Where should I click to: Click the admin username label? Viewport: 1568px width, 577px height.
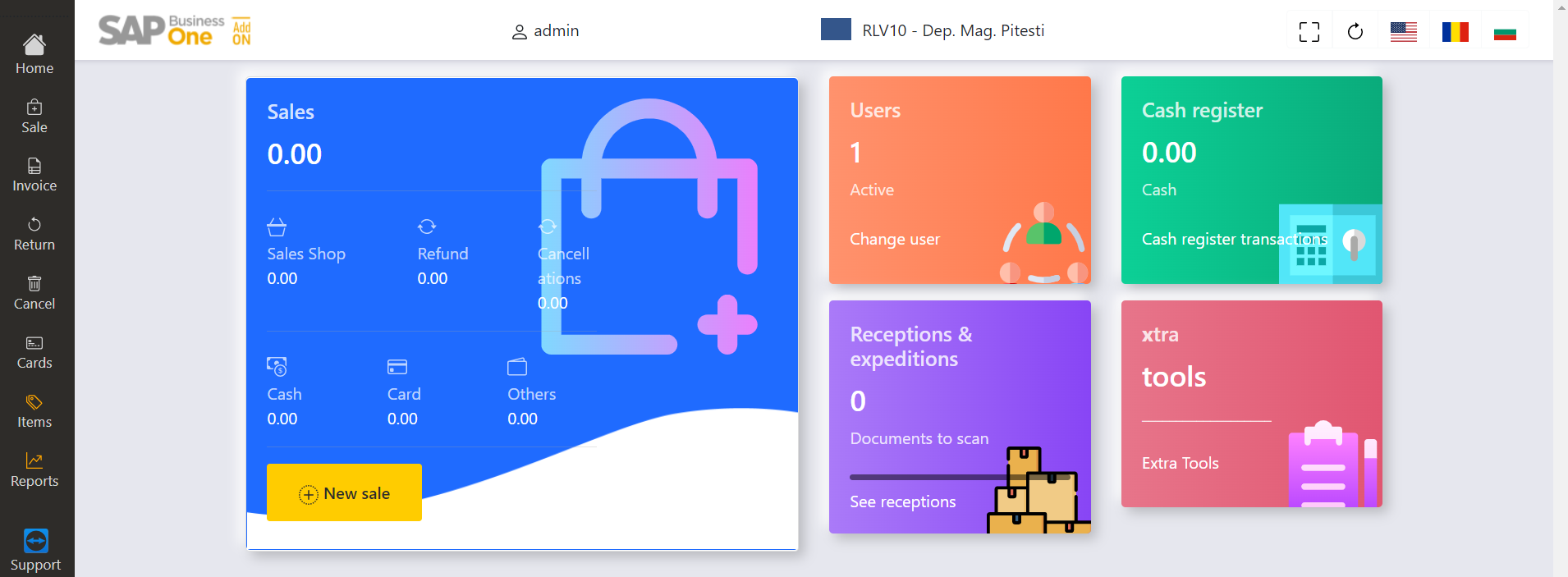coord(557,30)
